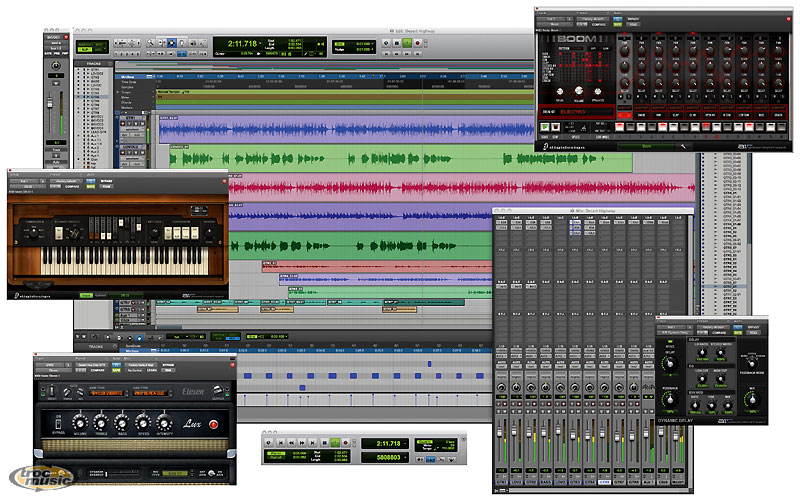Adjust the Volume knob on Lux amp
Screen dimensions: 800x501
click(x=80, y=421)
